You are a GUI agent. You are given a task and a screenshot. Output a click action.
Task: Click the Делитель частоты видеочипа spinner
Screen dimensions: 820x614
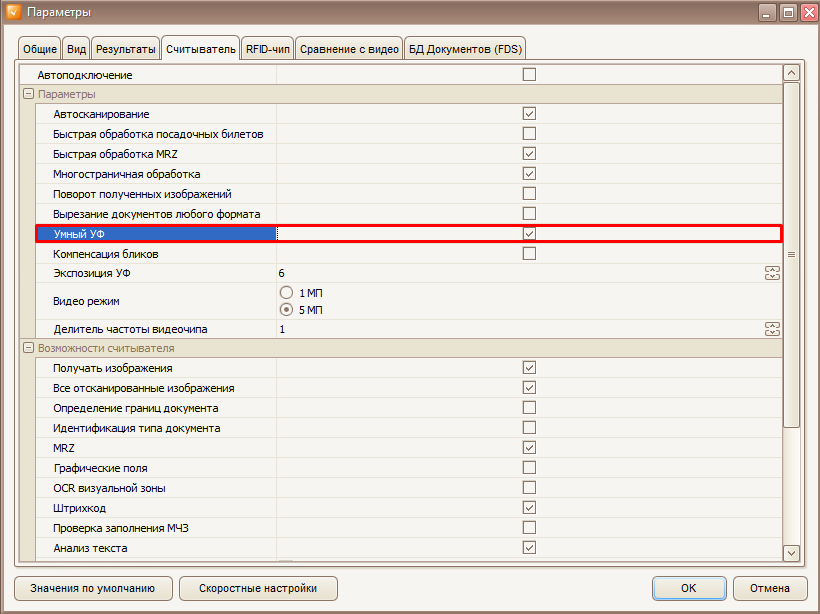772,329
